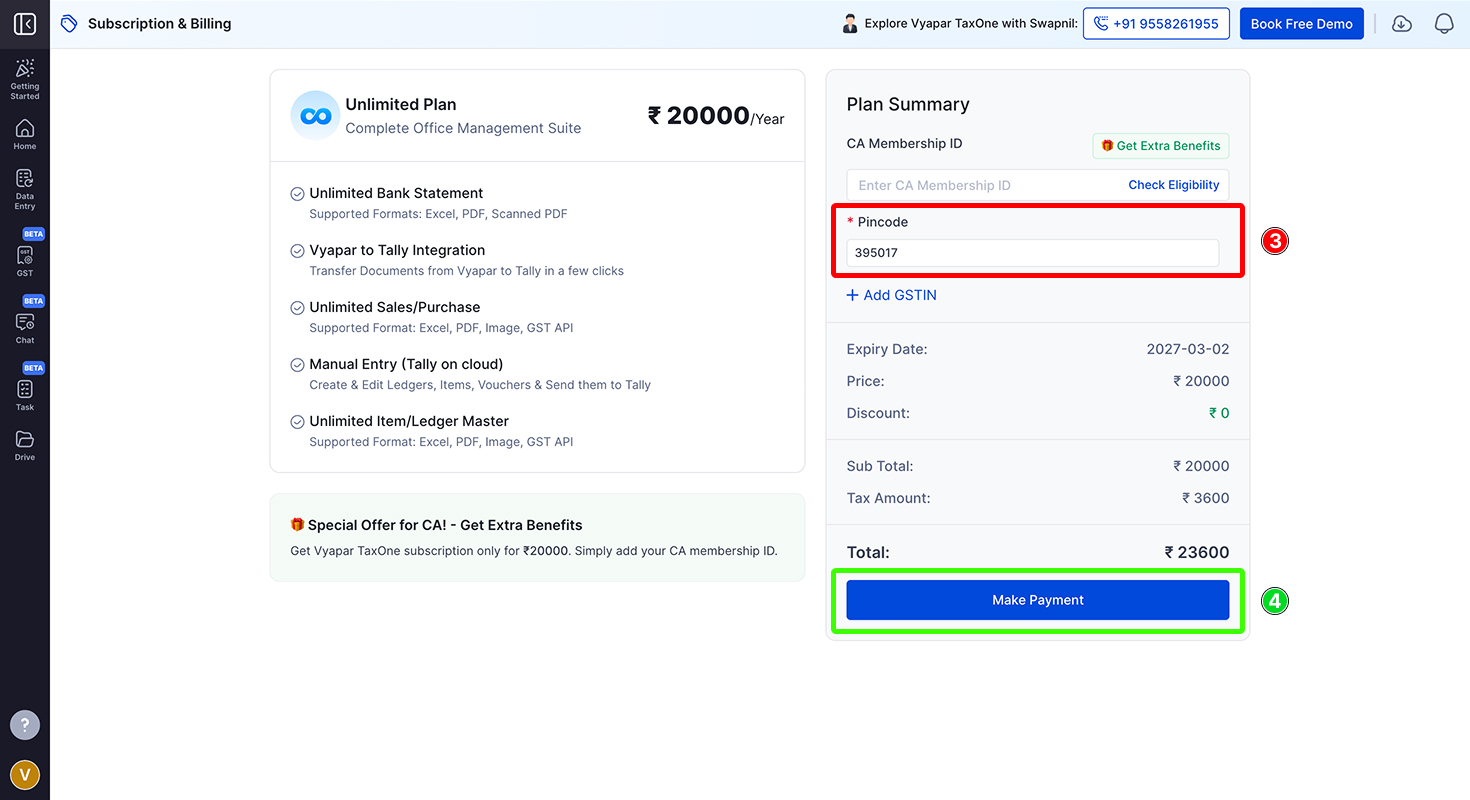1470x800 pixels.
Task: Click the Tax Amount value ₹ 3600
Action: point(1206,498)
